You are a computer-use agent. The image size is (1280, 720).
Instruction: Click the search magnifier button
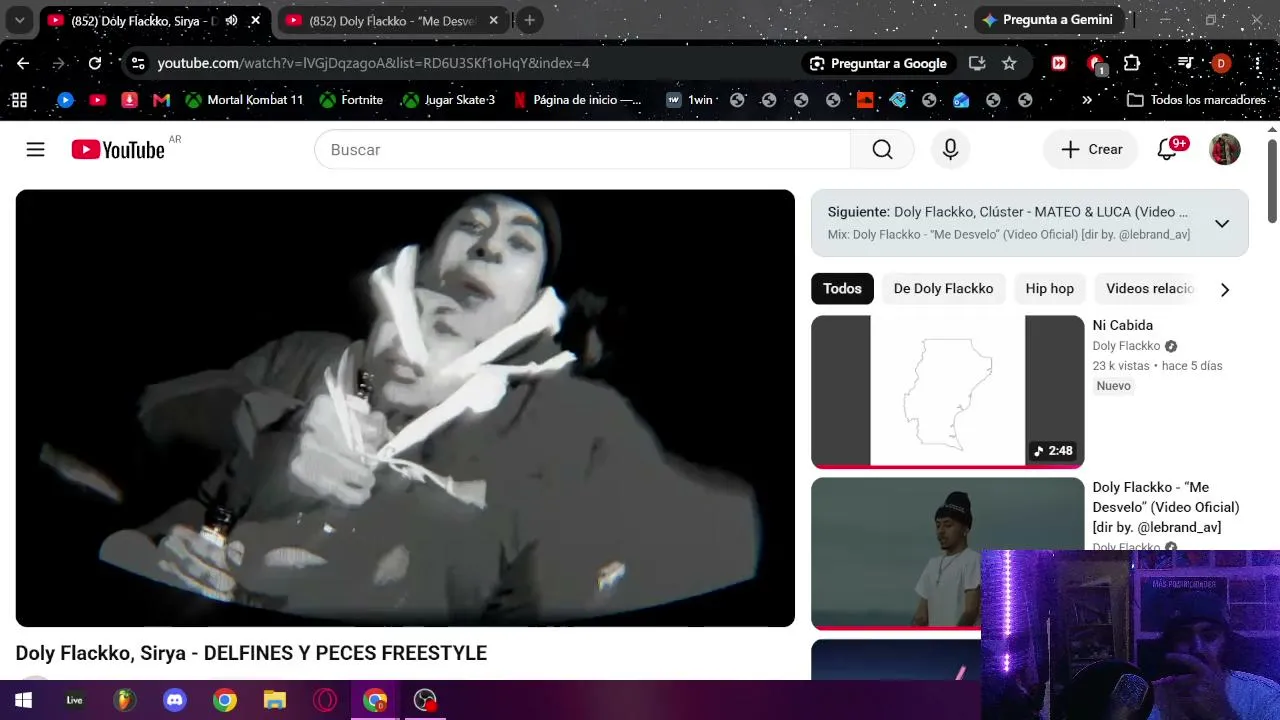[882, 149]
